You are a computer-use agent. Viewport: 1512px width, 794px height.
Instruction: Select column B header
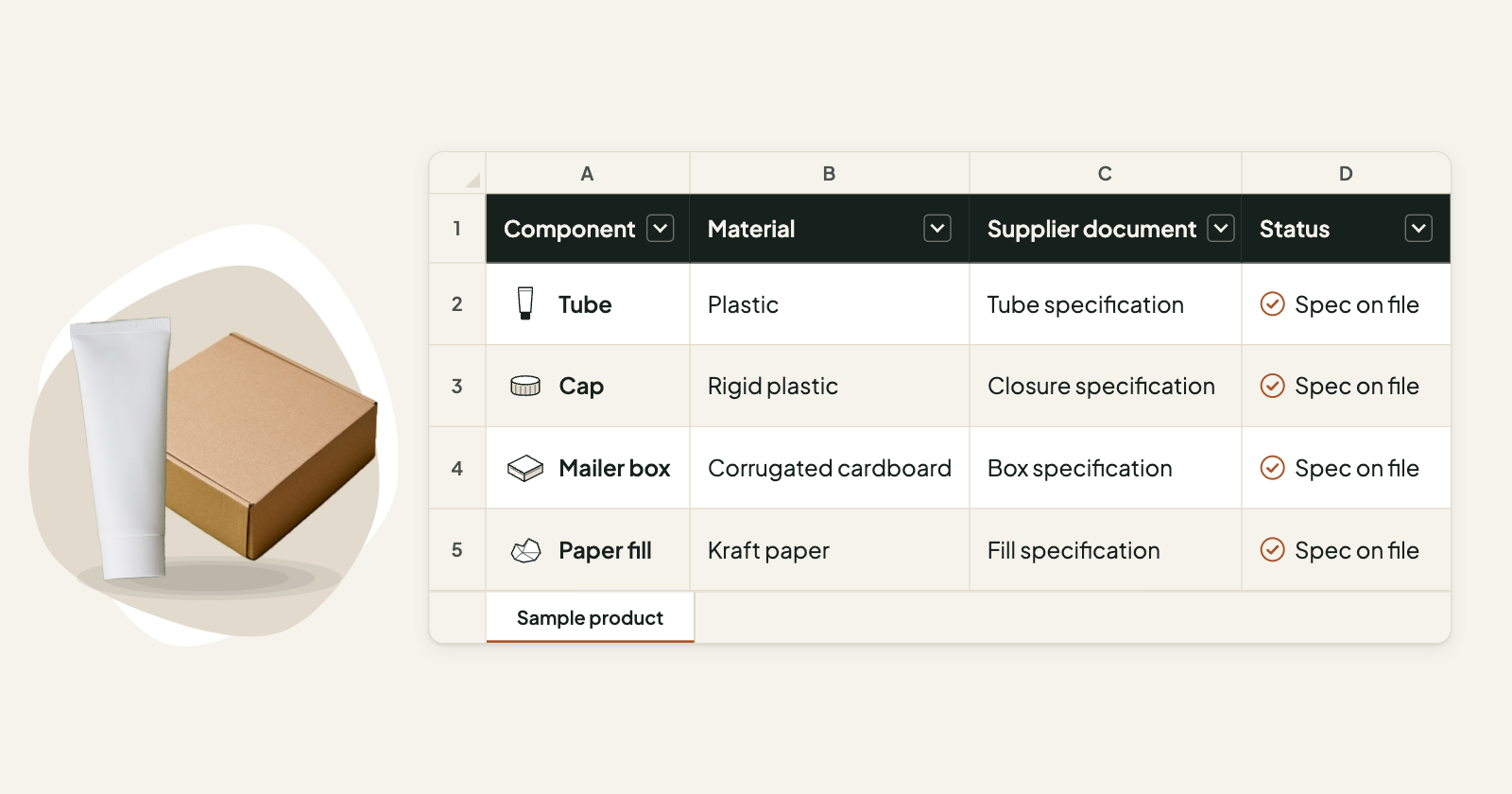tap(830, 173)
